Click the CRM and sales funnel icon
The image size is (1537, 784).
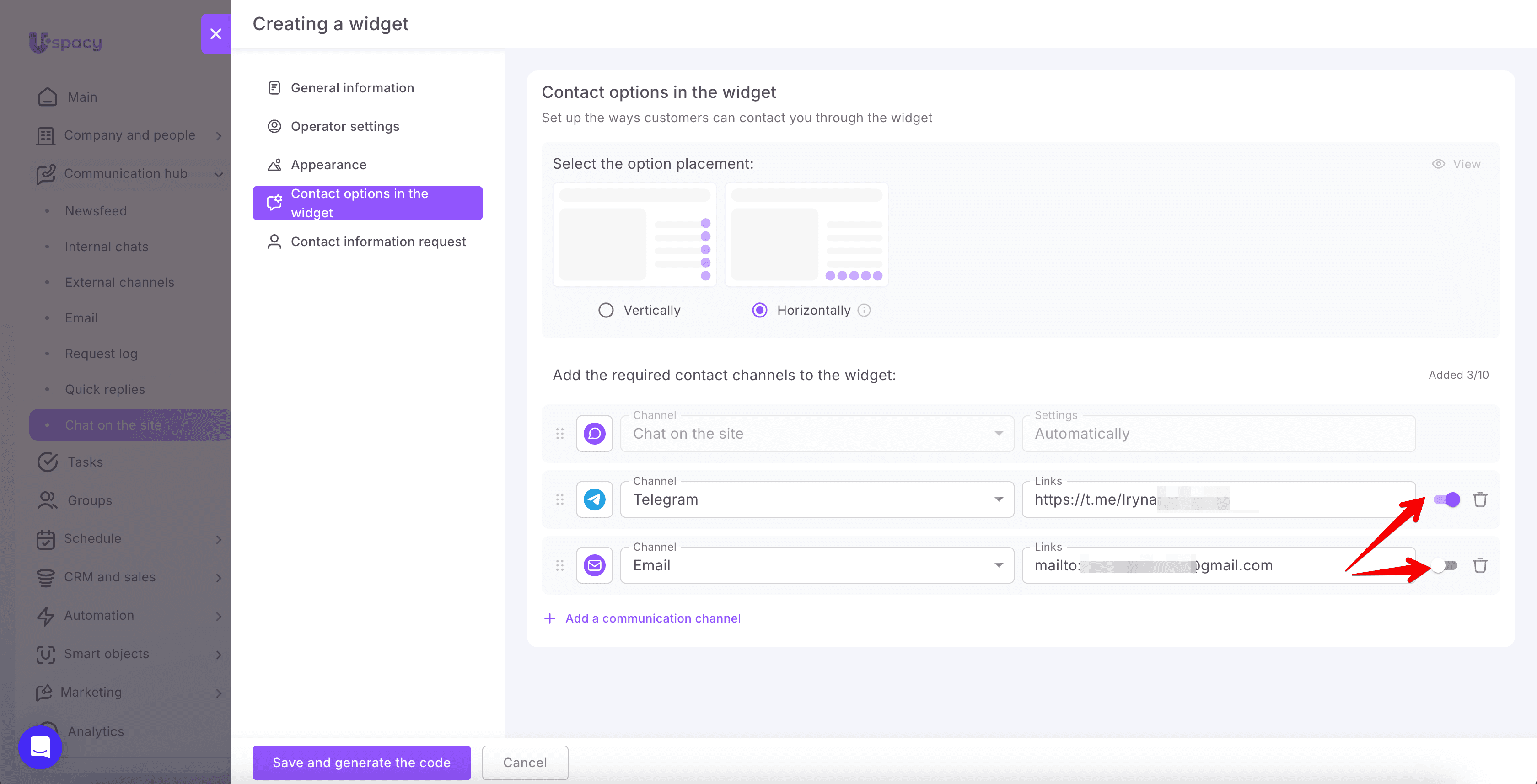pyautogui.click(x=45, y=577)
